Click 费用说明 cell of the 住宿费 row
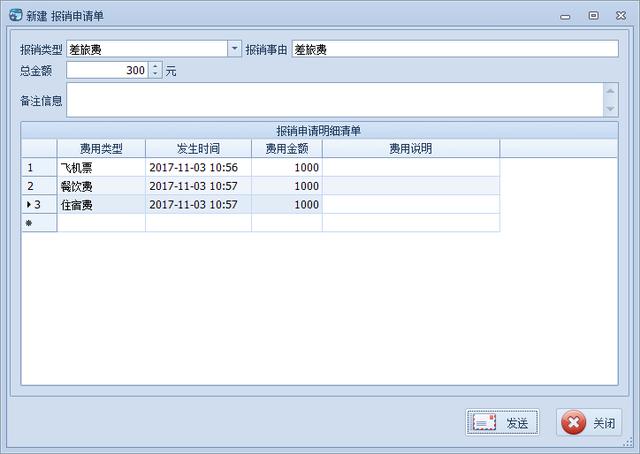640x454 pixels. pos(411,204)
